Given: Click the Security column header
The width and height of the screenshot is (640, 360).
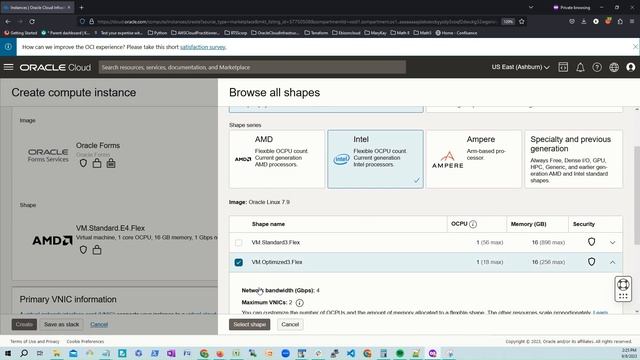Looking at the screenshot, I should [x=584, y=224].
